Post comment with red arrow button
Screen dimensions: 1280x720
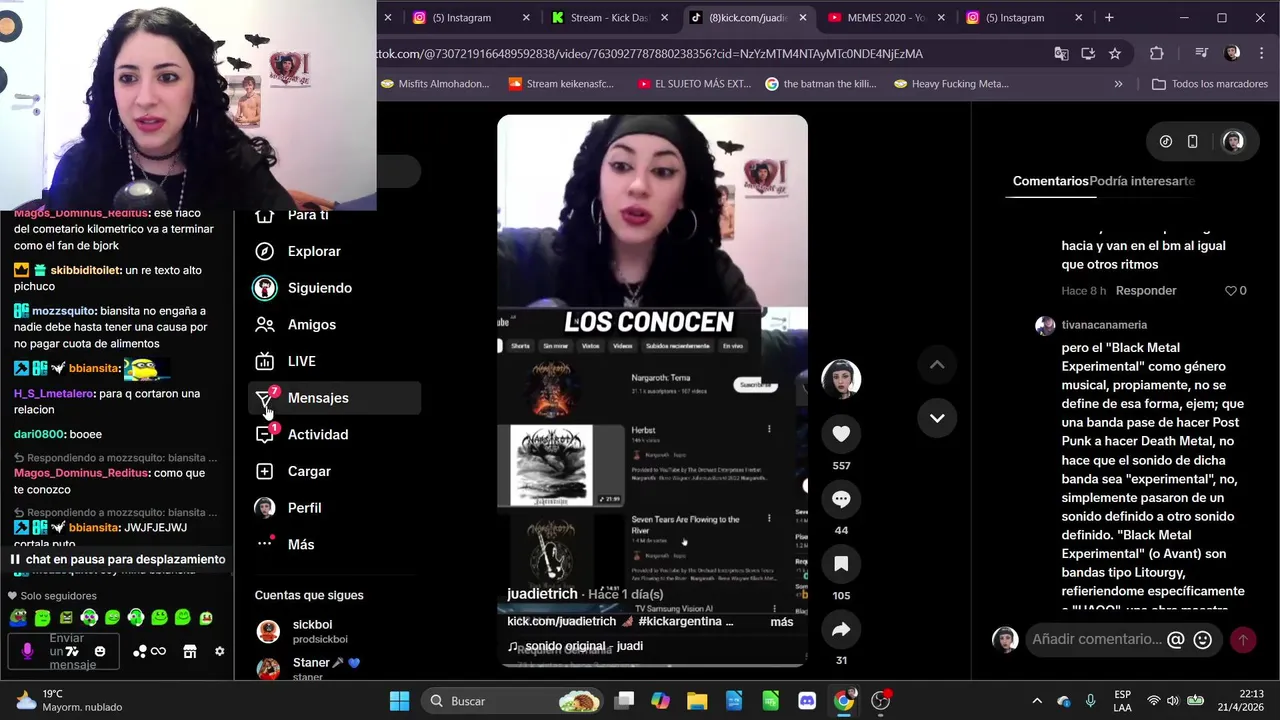pyautogui.click(x=1243, y=639)
